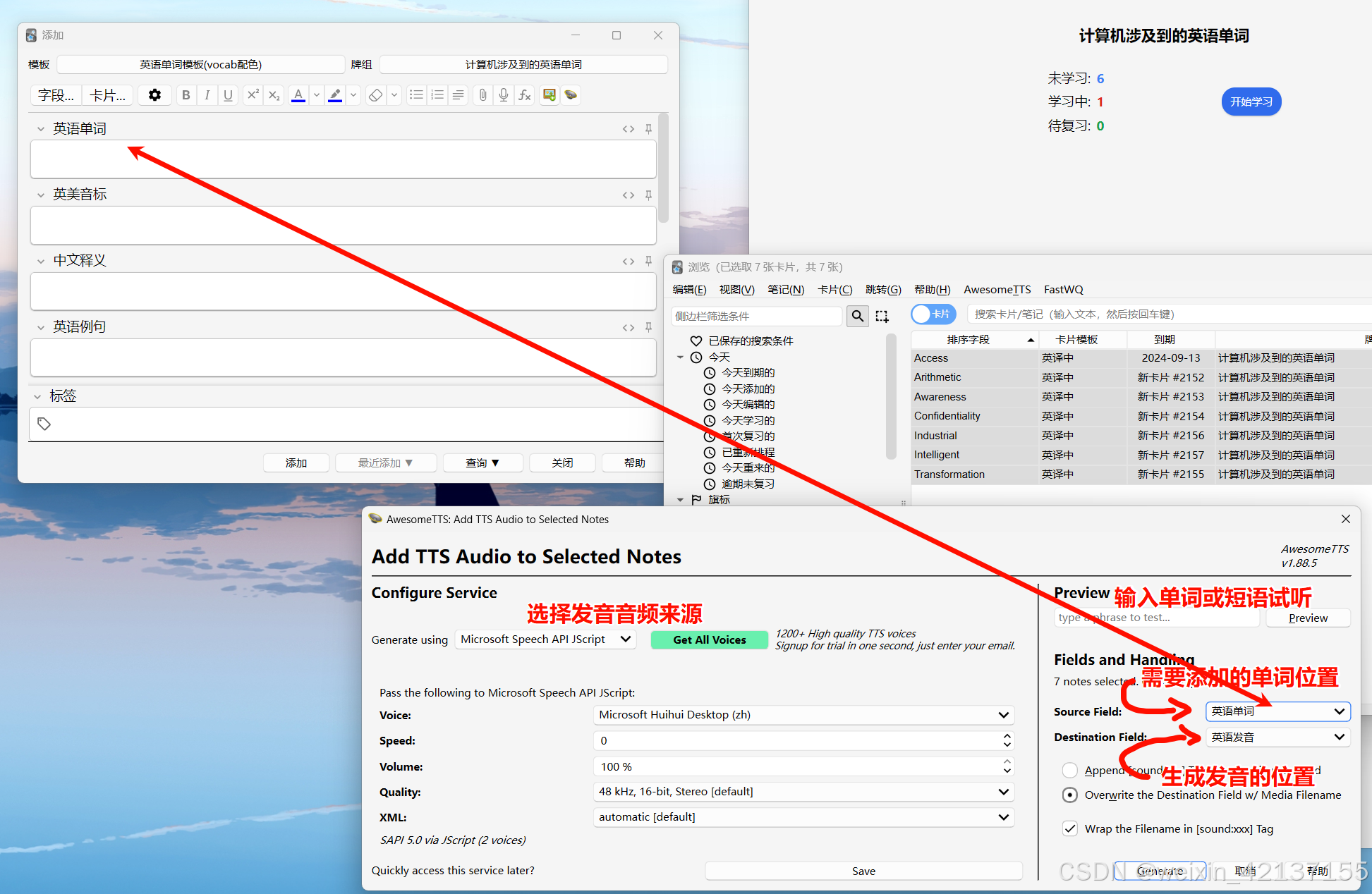Open the AwesomeTTS menu in browser
The height and width of the screenshot is (894, 1372).
point(997,290)
